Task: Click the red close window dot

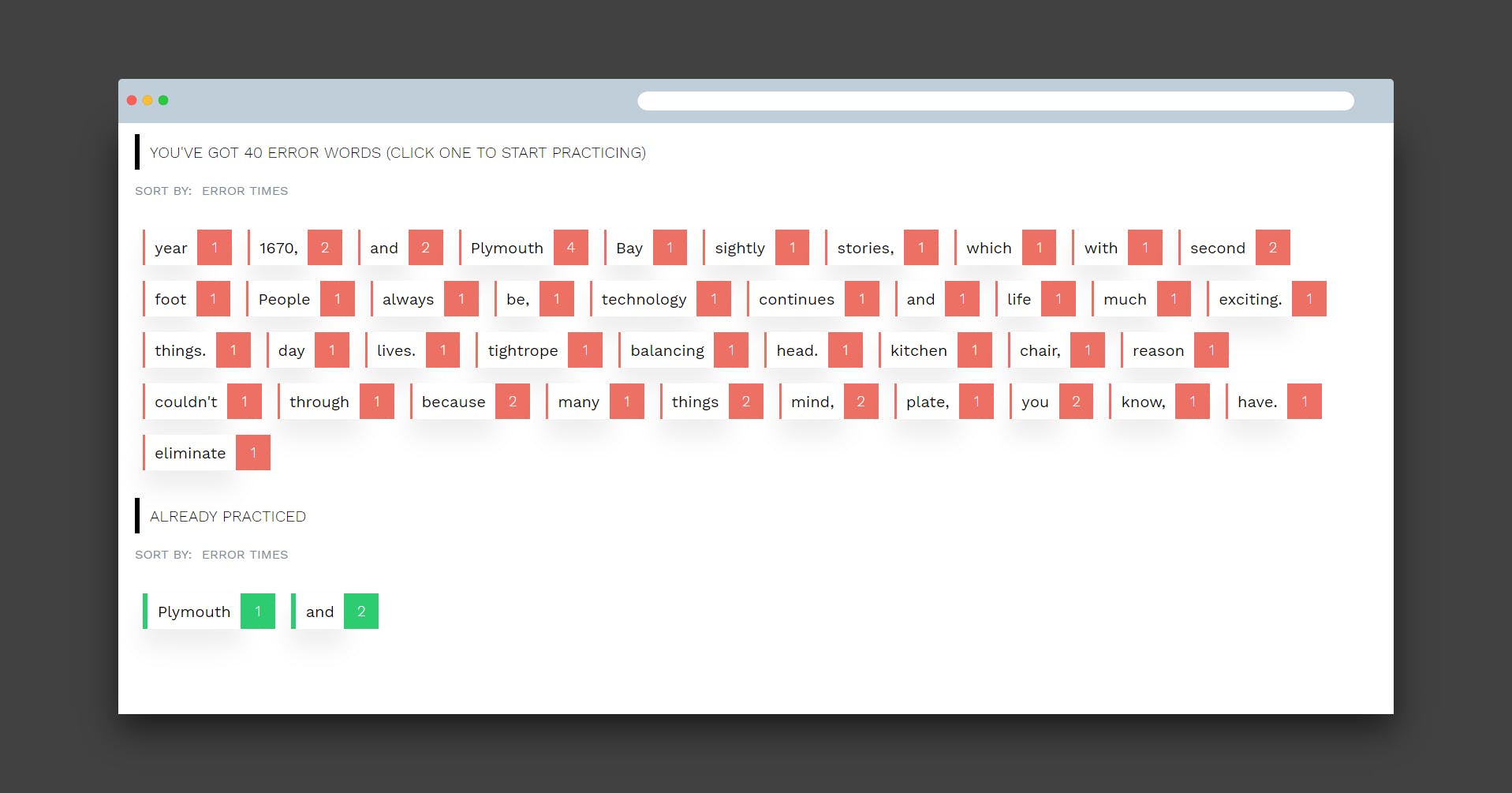Action: click(x=132, y=100)
